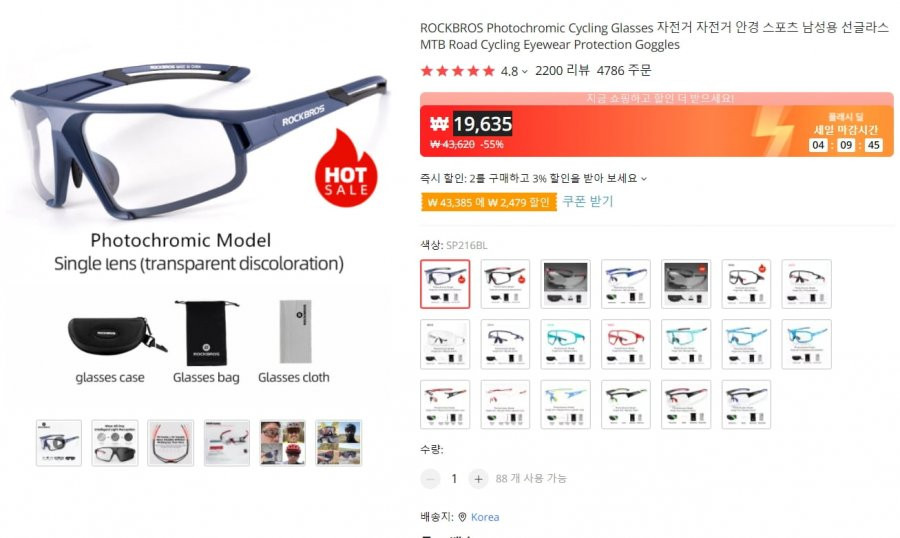
Task: Click the minus quantity decrease button
Action: 430,479
